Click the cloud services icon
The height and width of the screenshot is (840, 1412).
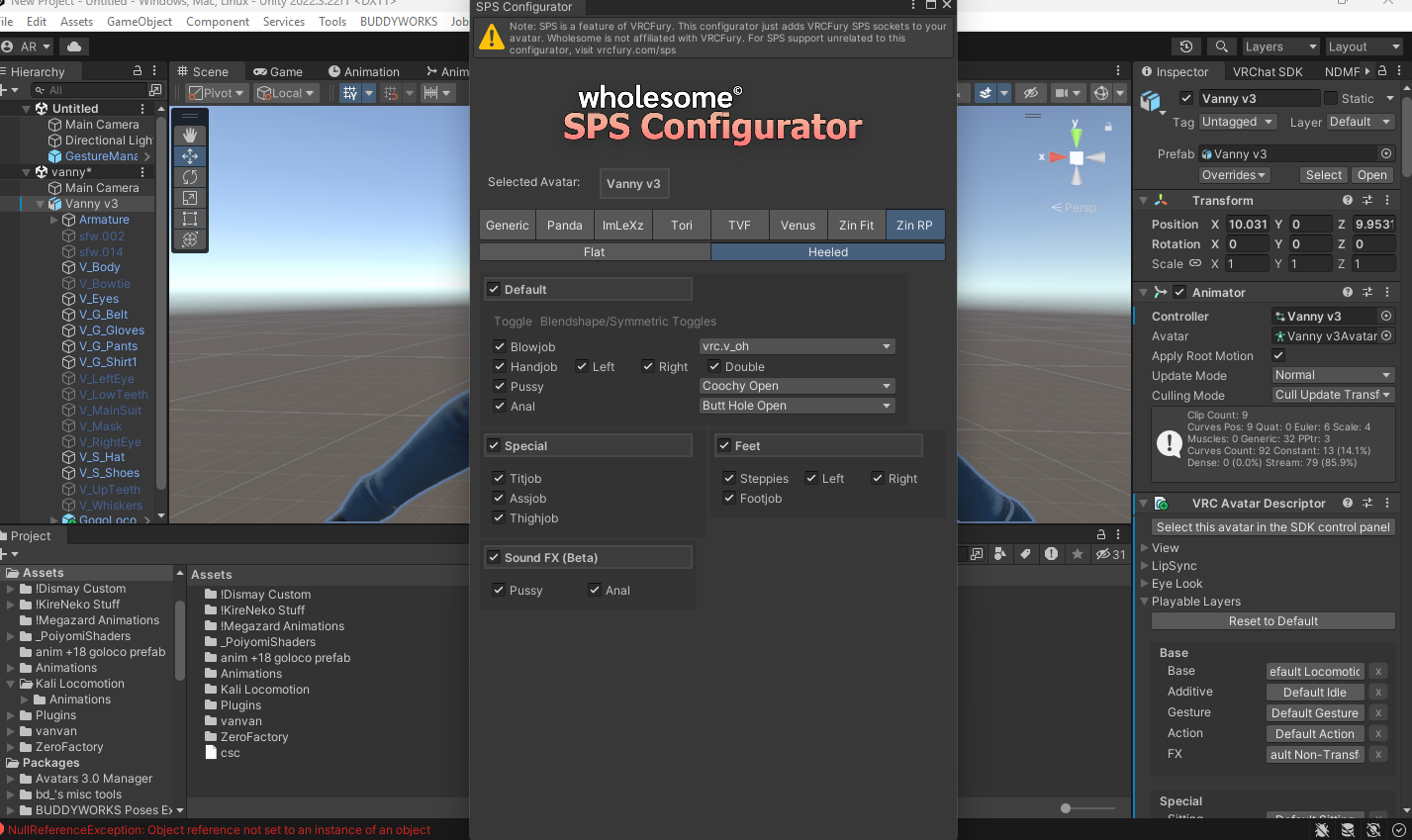click(x=74, y=47)
